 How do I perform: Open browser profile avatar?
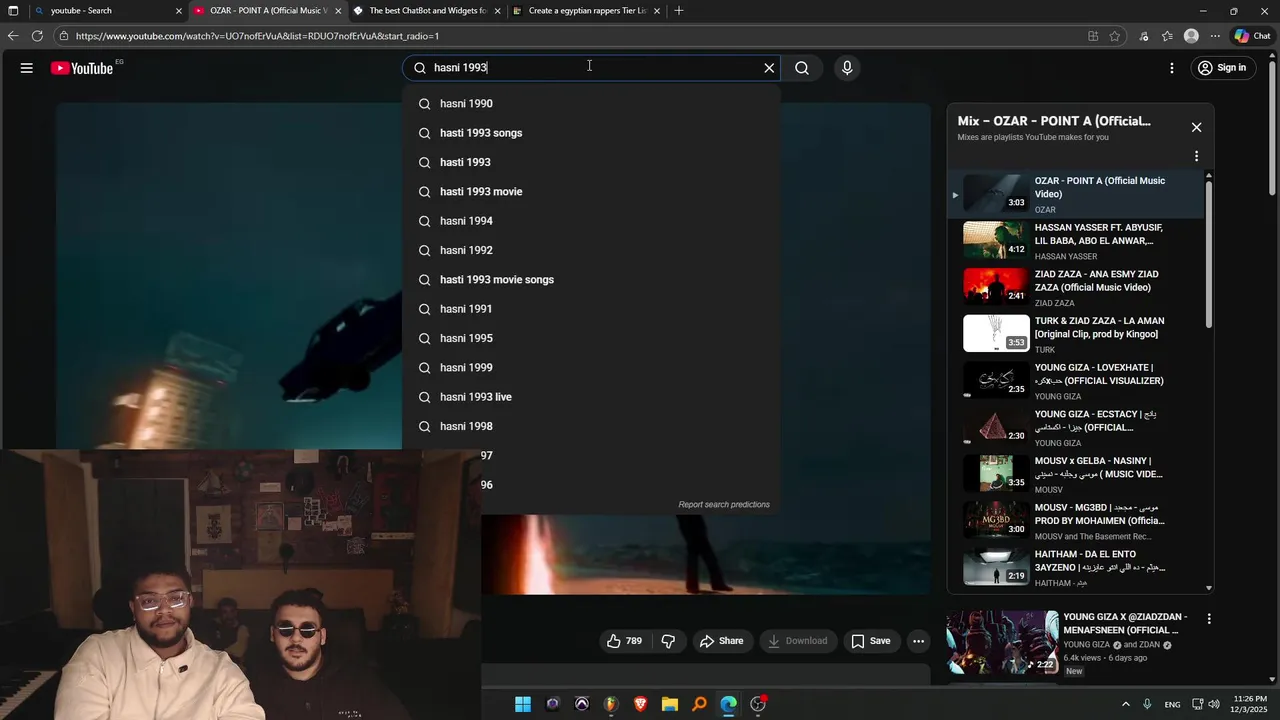[1191, 36]
